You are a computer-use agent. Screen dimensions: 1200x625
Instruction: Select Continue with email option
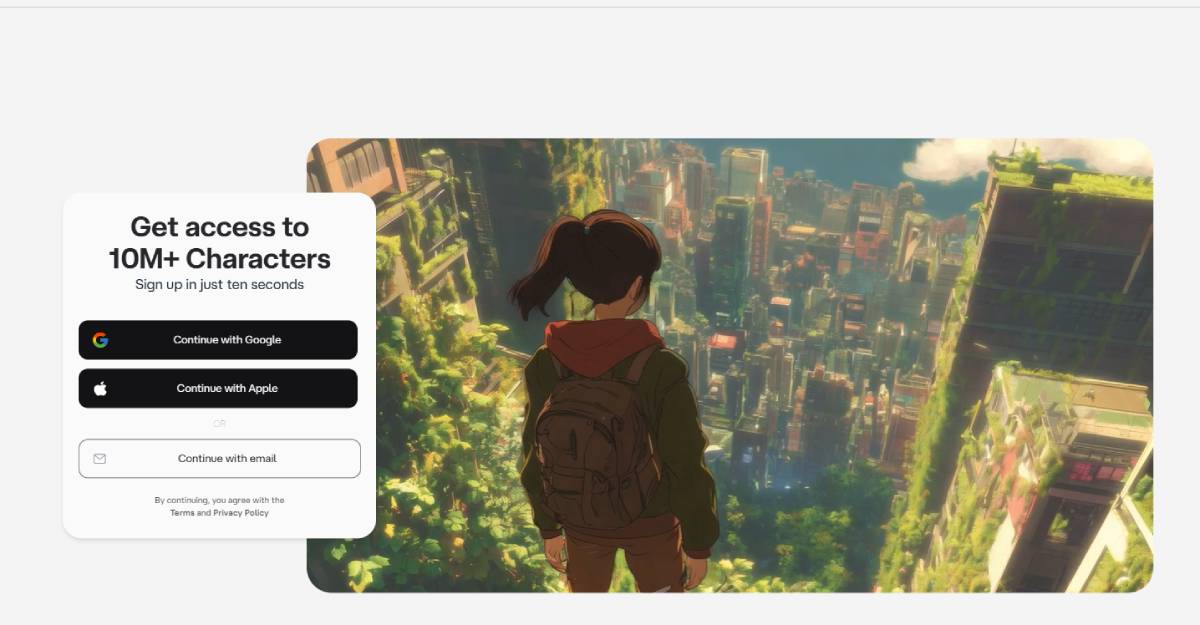[x=219, y=458]
